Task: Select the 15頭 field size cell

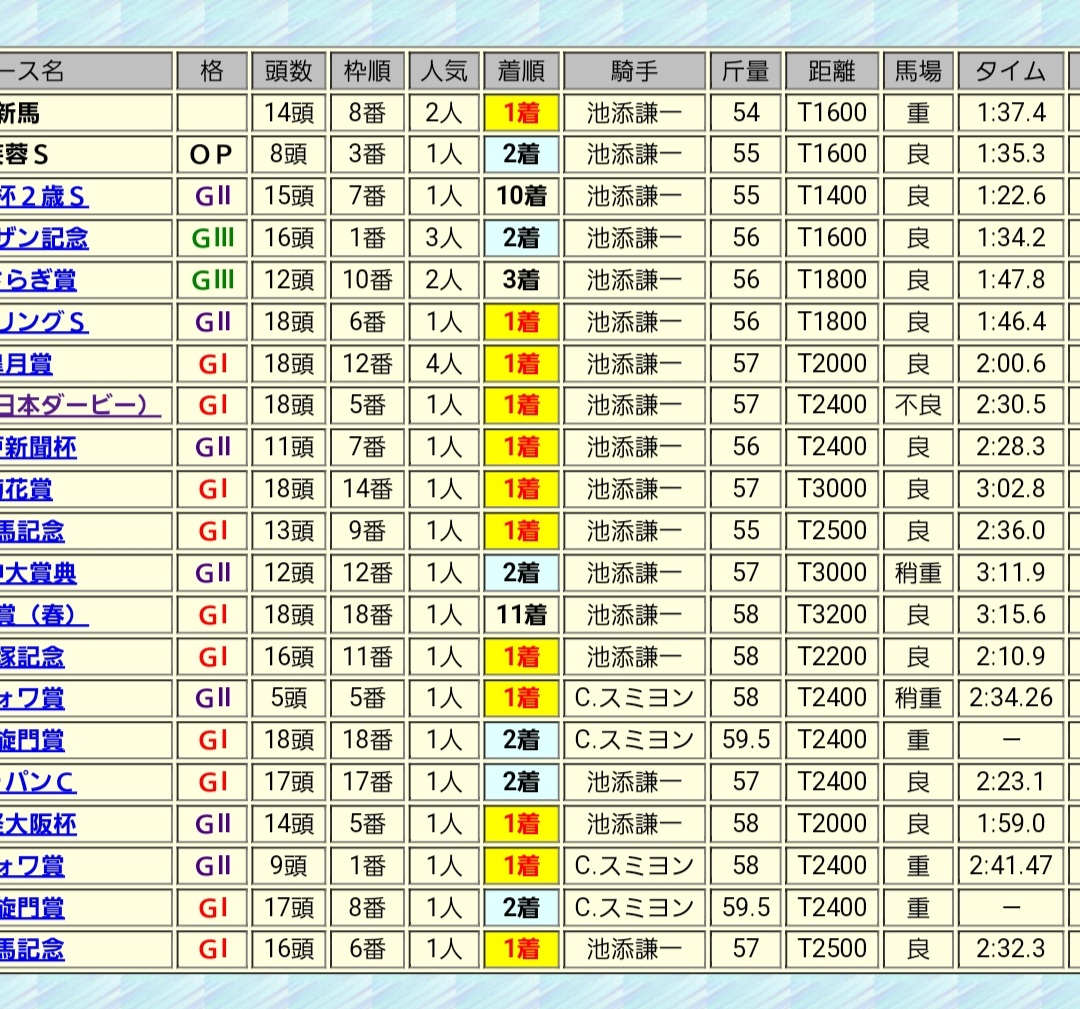Action: click(x=289, y=196)
